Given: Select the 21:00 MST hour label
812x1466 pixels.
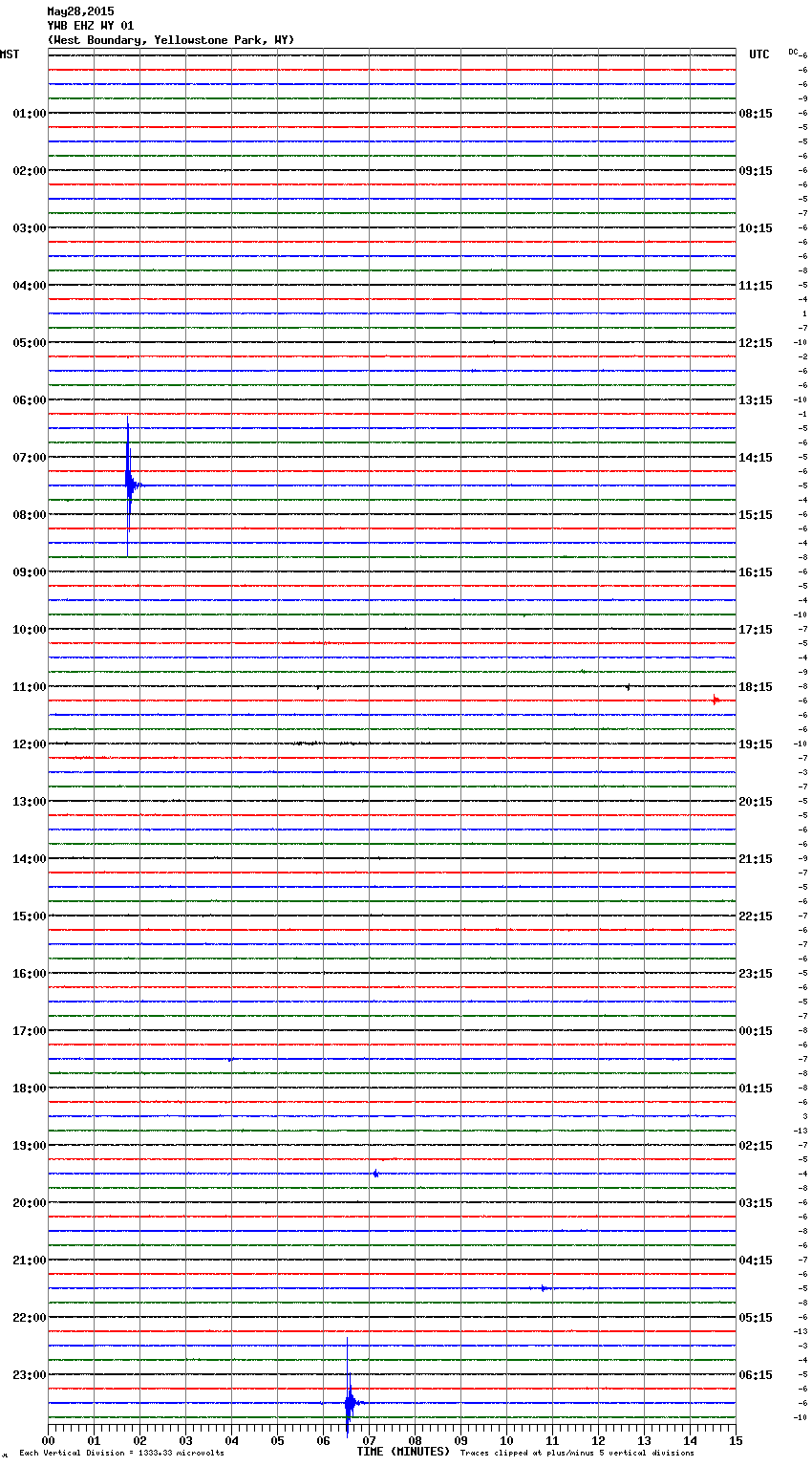Looking at the screenshot, I should click(30, 1261).
